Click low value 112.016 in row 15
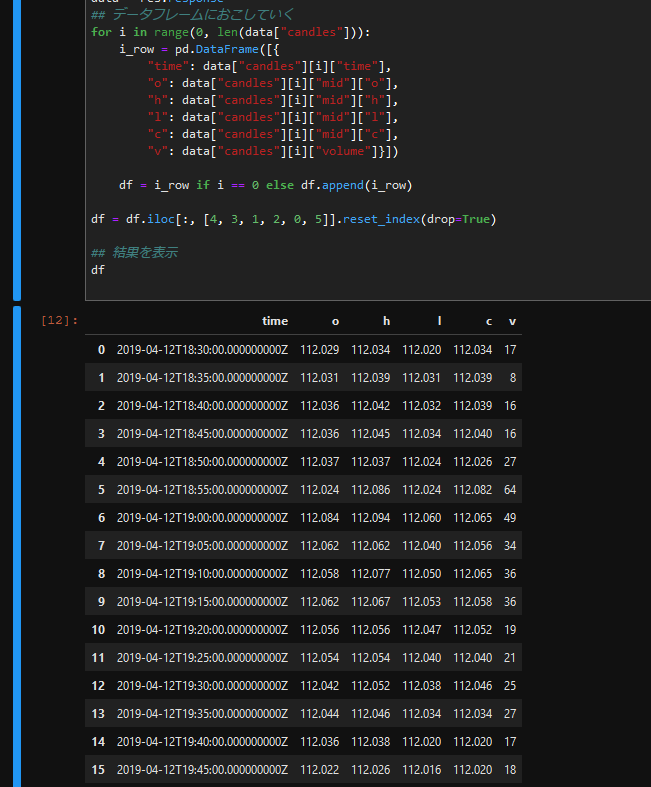The image size is (651, 787). tap(422, 770)
